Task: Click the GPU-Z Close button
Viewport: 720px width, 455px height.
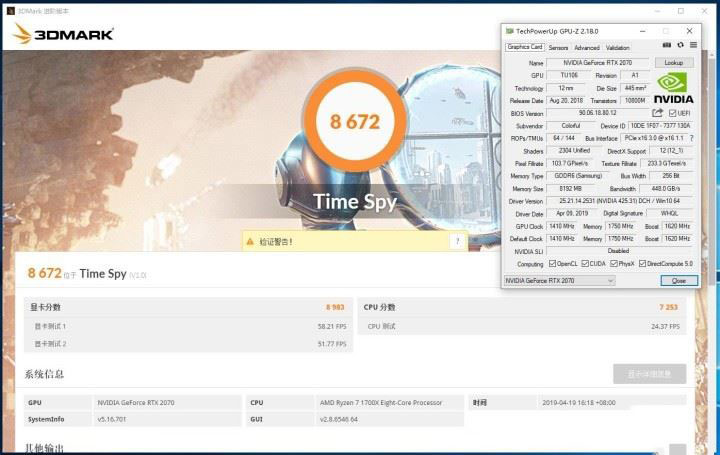Action: coord(679,281)
